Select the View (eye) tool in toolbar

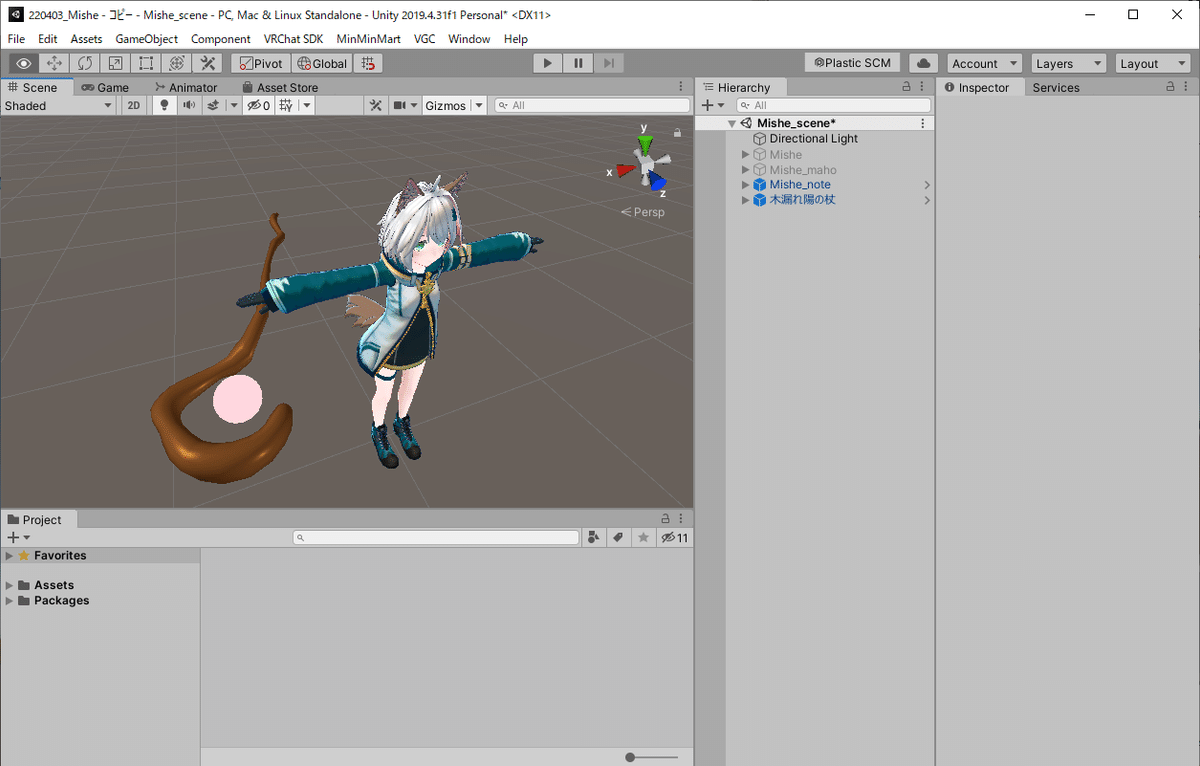(x=24, y=63)
